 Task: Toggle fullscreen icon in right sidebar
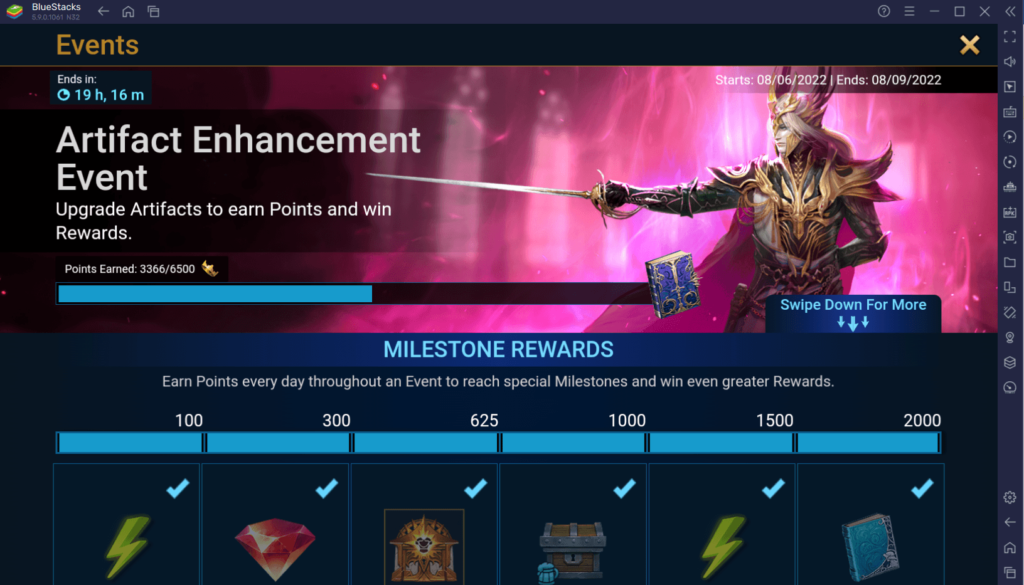[x=1010, y=37]
